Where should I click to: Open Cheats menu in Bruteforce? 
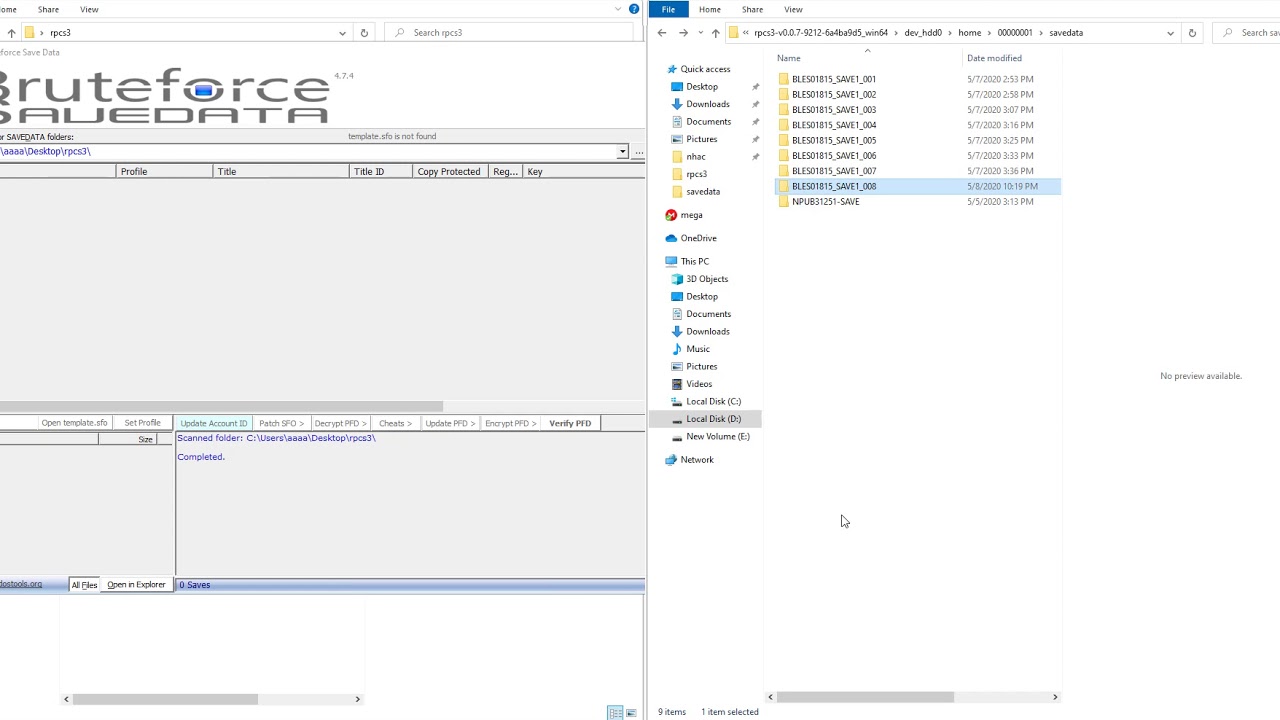[395, 423]
